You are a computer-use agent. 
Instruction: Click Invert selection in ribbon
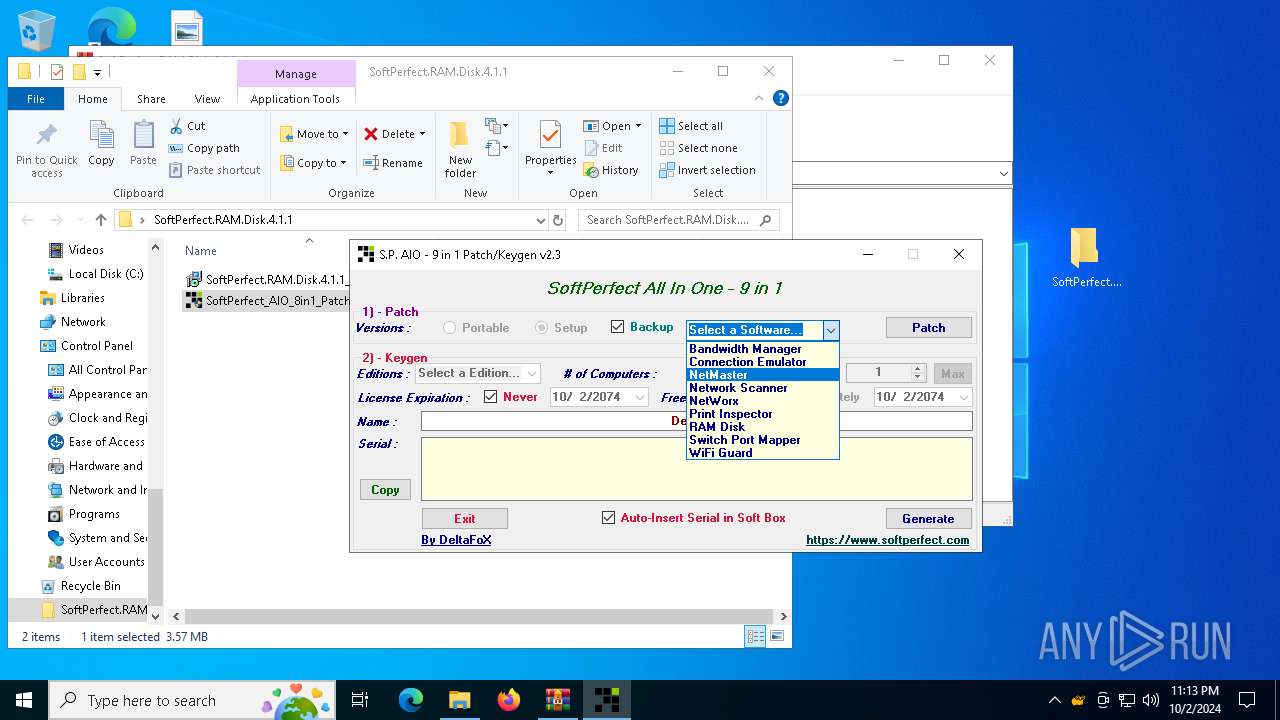(707, 170)
